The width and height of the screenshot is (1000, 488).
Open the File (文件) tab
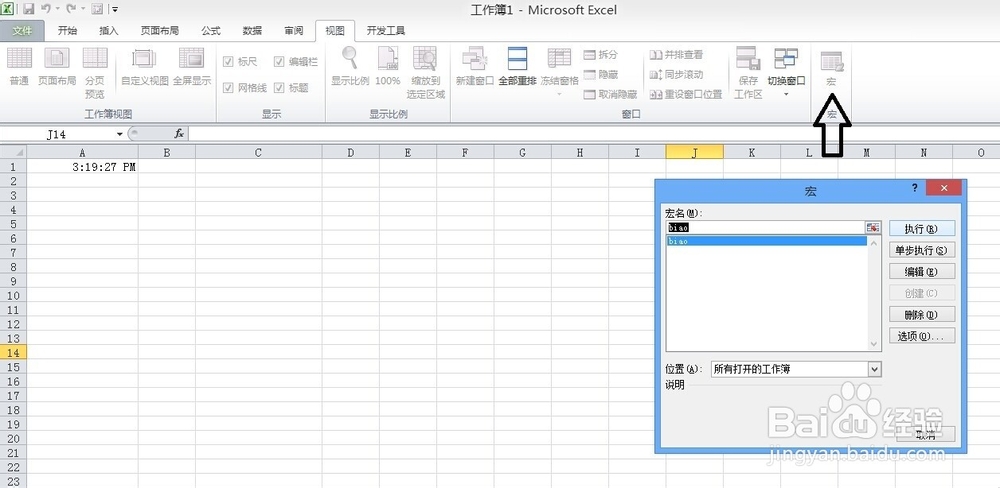(x=22, y=31)
